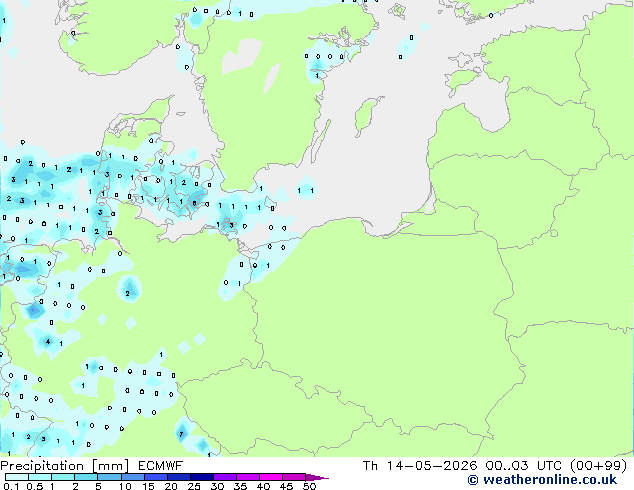Open the weatheronline.co.uk link
634x490 pixels.
[542, 480]
